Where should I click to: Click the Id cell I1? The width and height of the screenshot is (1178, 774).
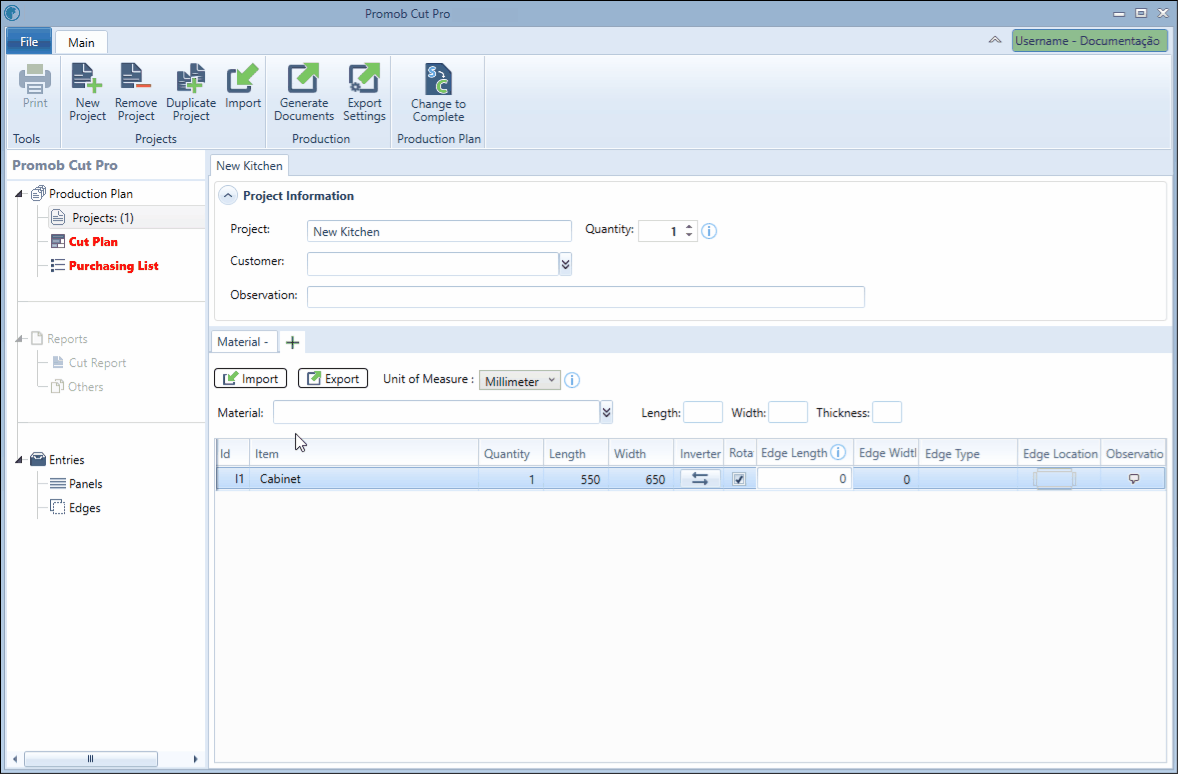pyautogui.click(x=234, y=479)
